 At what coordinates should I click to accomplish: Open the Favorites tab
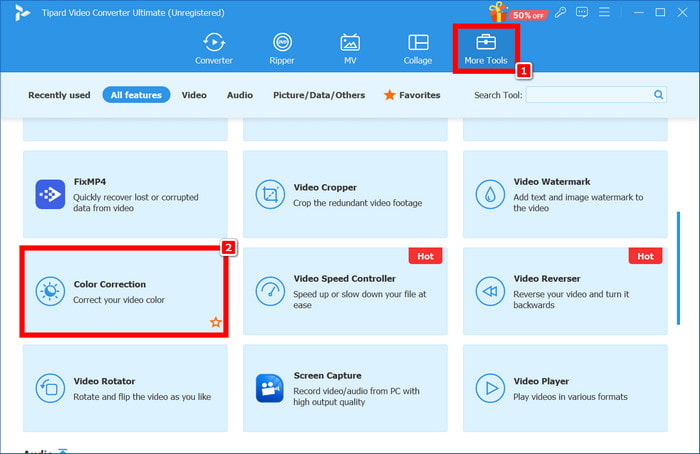click(412, 95)
